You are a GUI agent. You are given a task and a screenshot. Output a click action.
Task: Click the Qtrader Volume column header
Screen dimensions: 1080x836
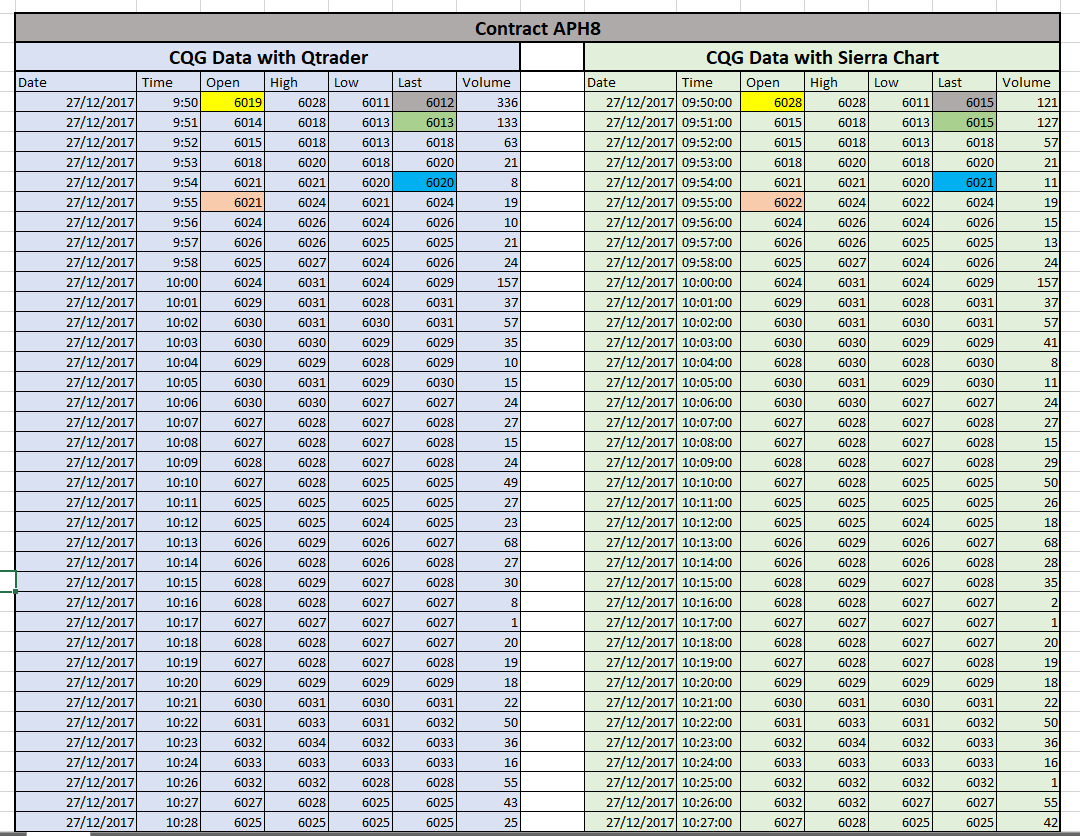coord(488,82)
